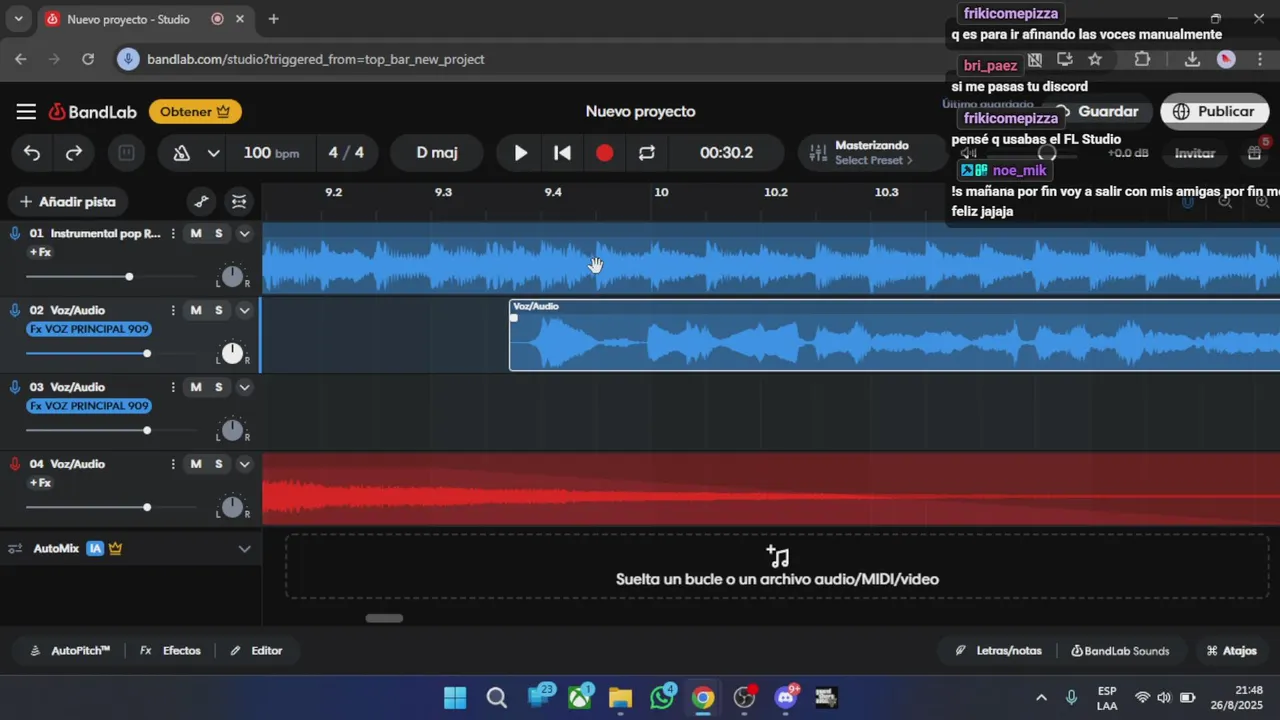The image size is (1280, 720).
Task: Click the Publicar button
Action: click(x=1214, y=112)
